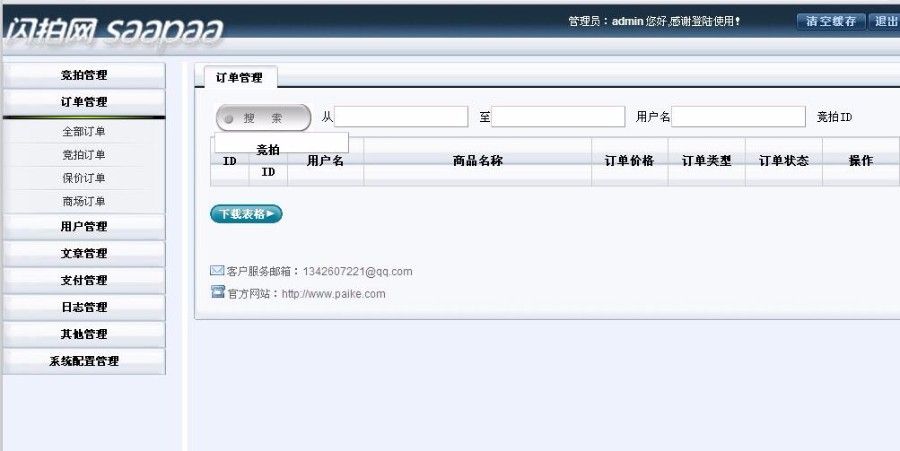Screen dimensions: 900x451
Task: Expand the 用户管理 sidebar menu
Action: [x=84, y=227]
